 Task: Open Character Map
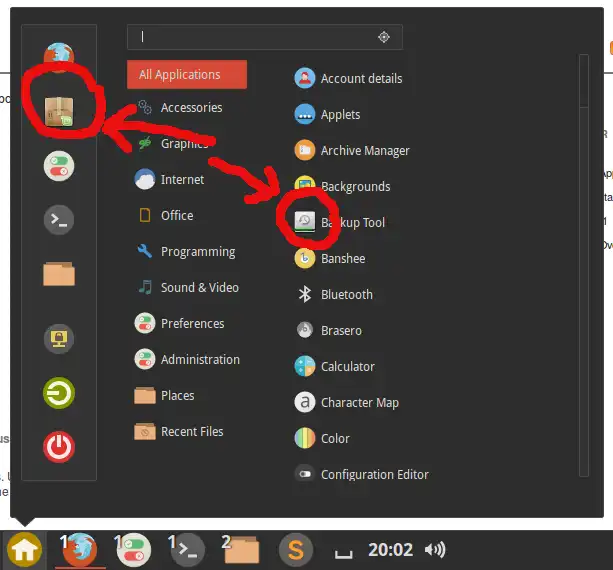point(347,402)
